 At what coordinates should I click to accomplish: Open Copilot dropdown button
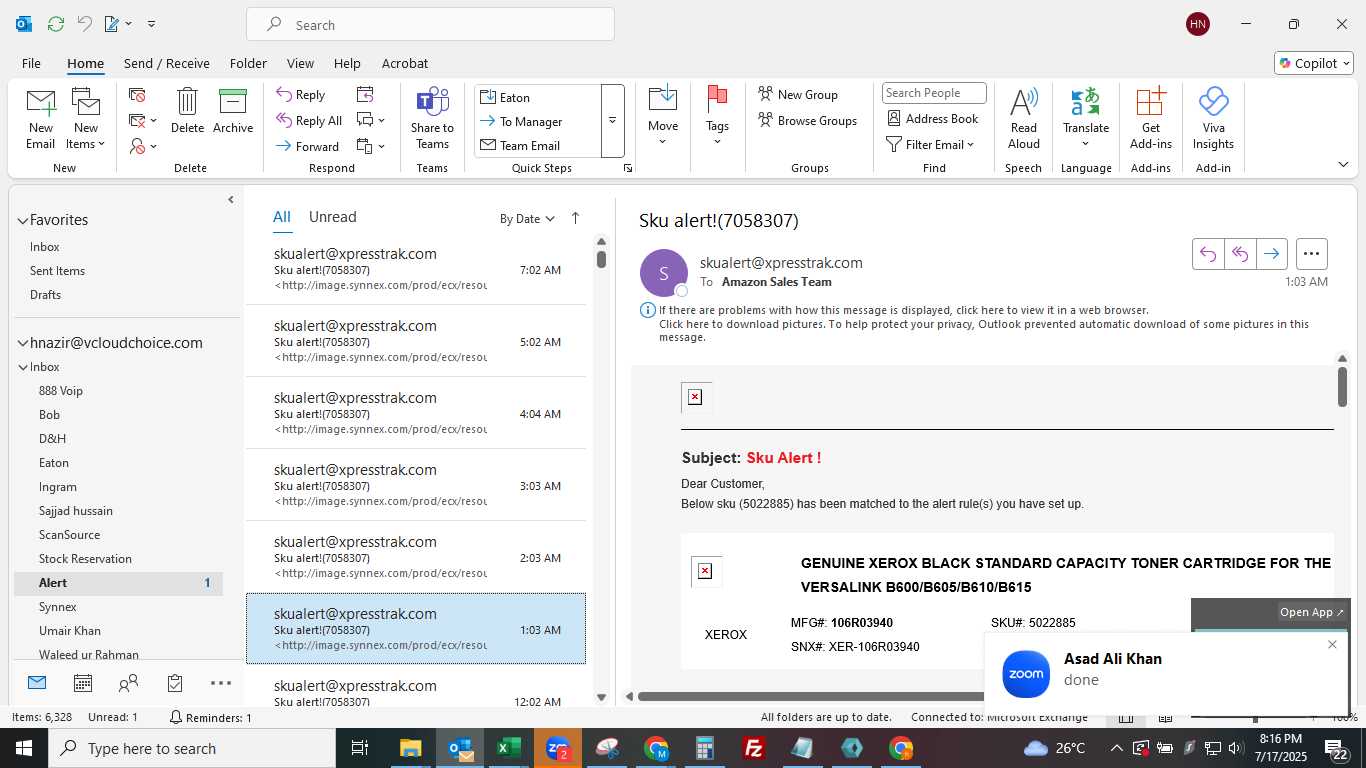point(1314,63)
